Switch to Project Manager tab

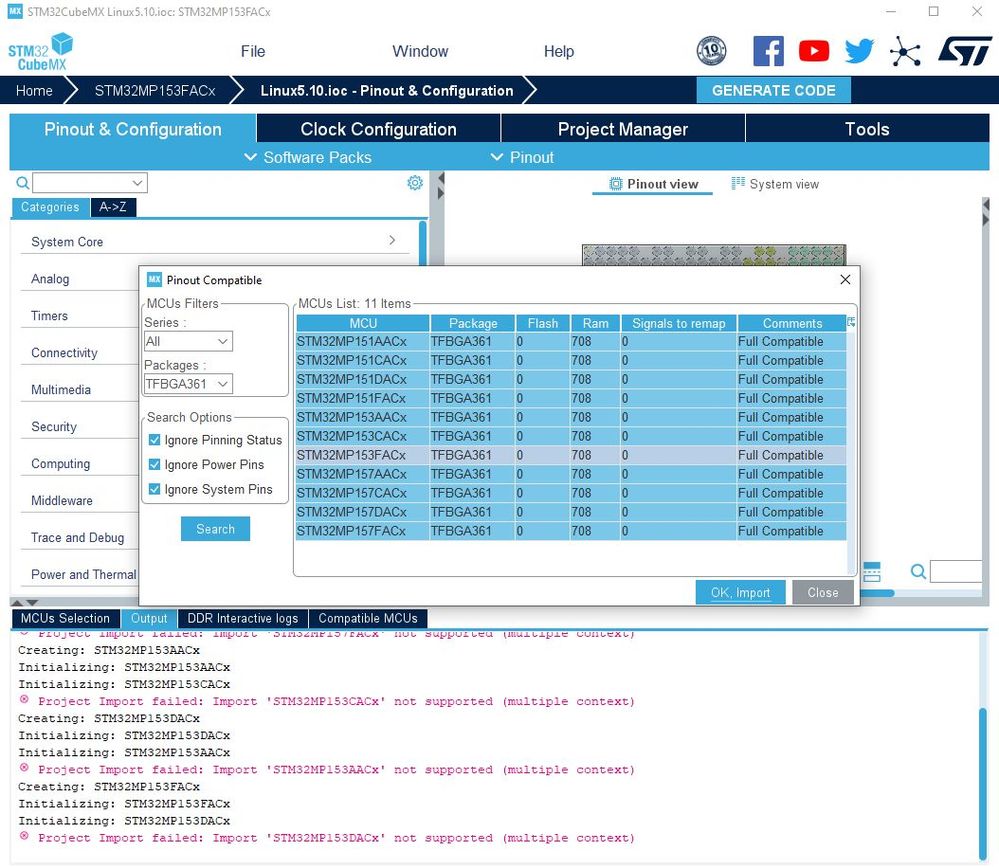(x=623, y=129)
